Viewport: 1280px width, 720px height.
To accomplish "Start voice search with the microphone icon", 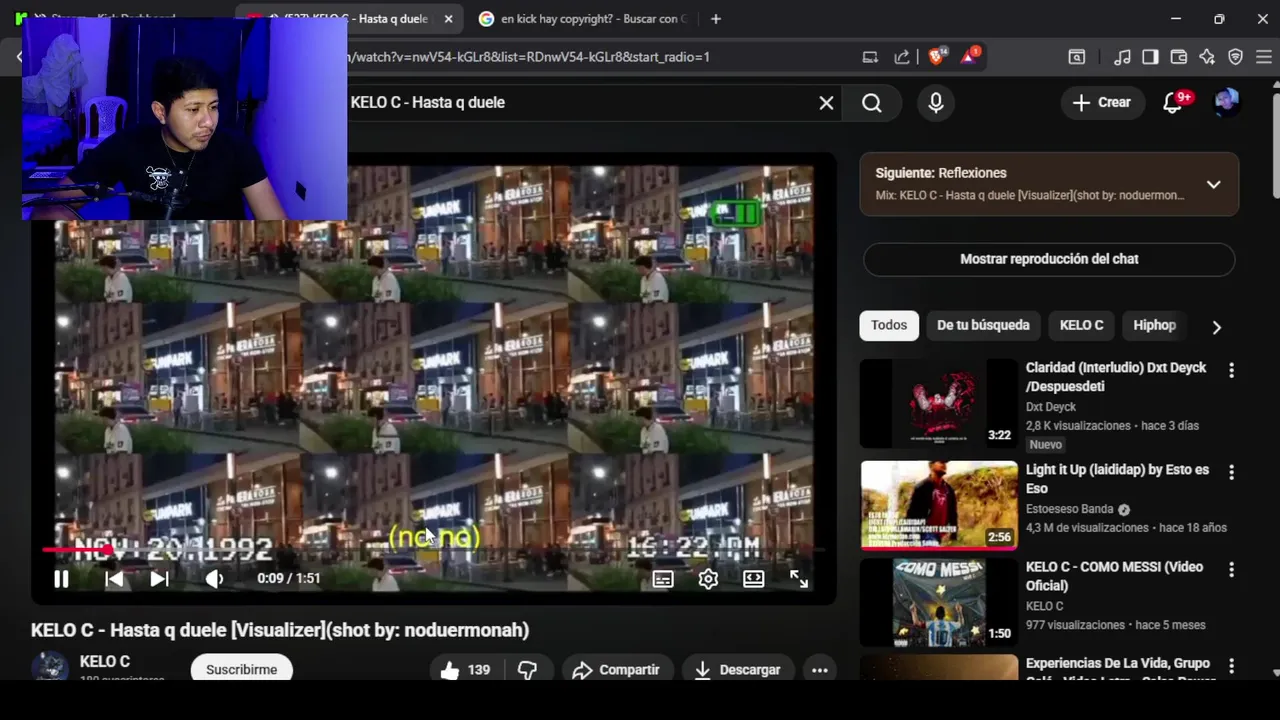I will [936, 103].
